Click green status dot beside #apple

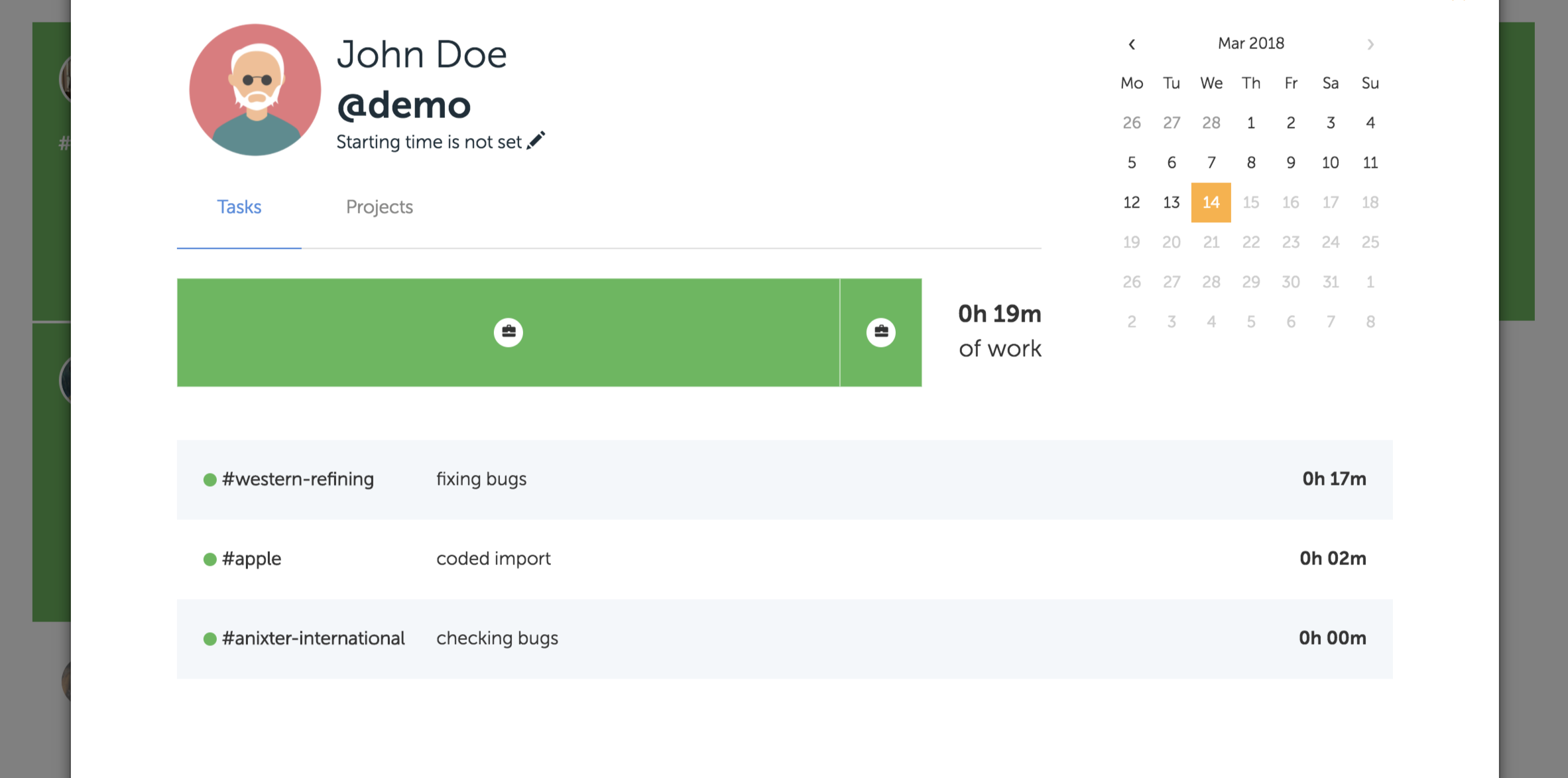pos(210,559)
